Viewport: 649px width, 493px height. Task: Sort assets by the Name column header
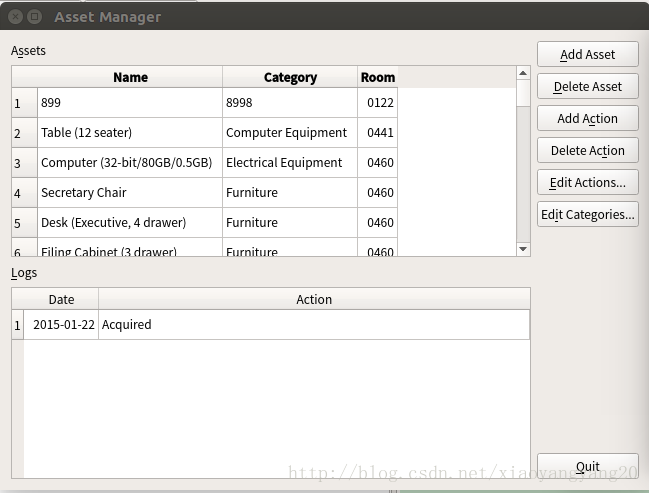(130, 77)
